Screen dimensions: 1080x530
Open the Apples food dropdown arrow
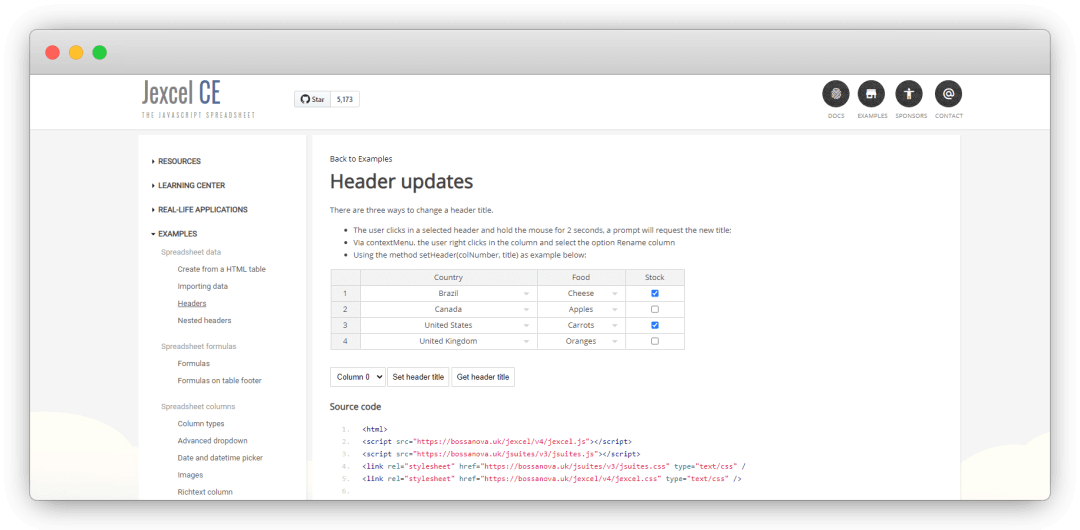(x=614, y=310)
